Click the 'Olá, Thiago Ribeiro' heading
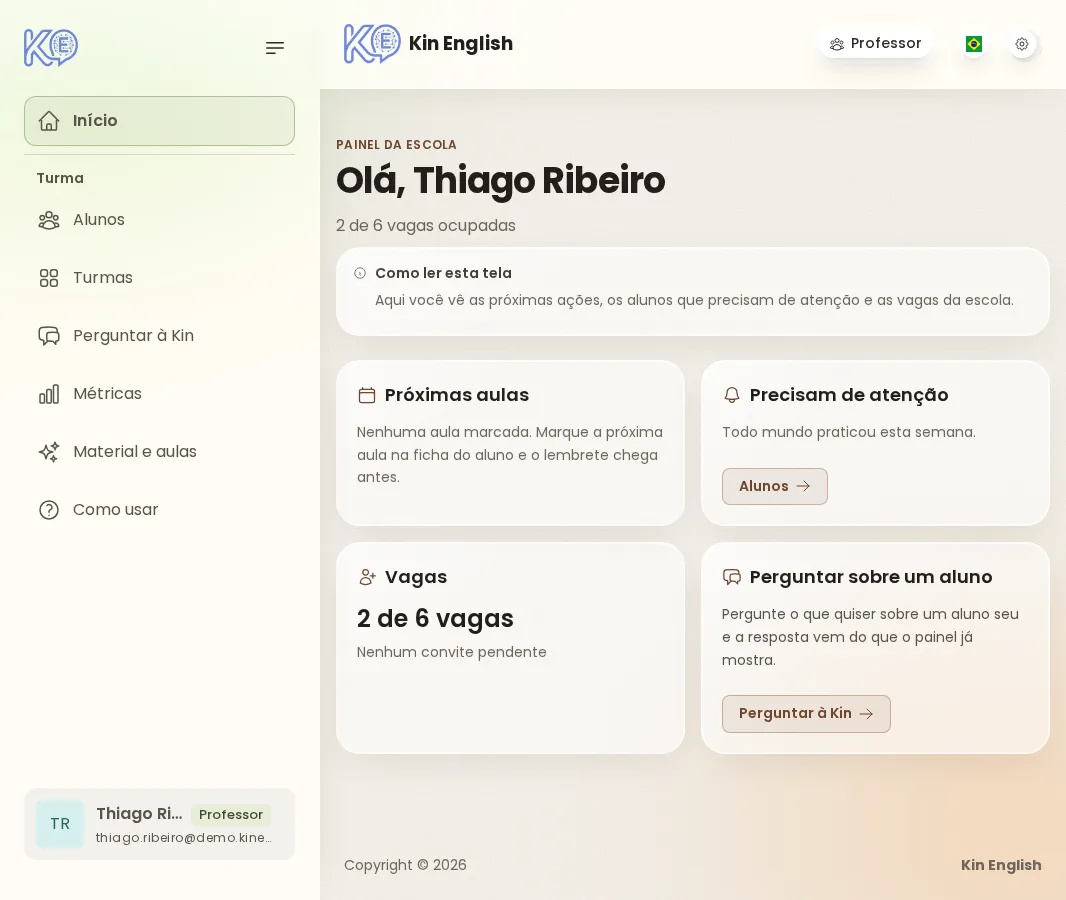The image size is (1066, 900). point(500,181)
